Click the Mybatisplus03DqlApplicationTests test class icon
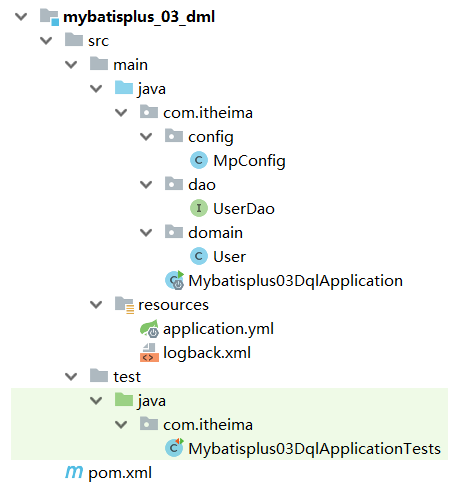451x485 pixels. tap(174, 448)
